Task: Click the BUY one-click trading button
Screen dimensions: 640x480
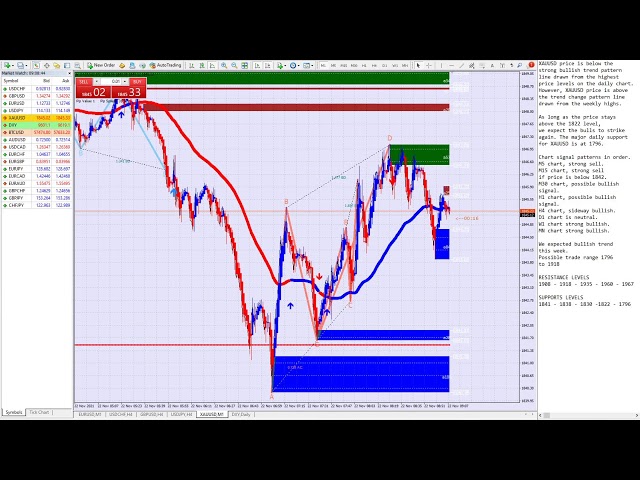Action: click(x=138, y=81)
